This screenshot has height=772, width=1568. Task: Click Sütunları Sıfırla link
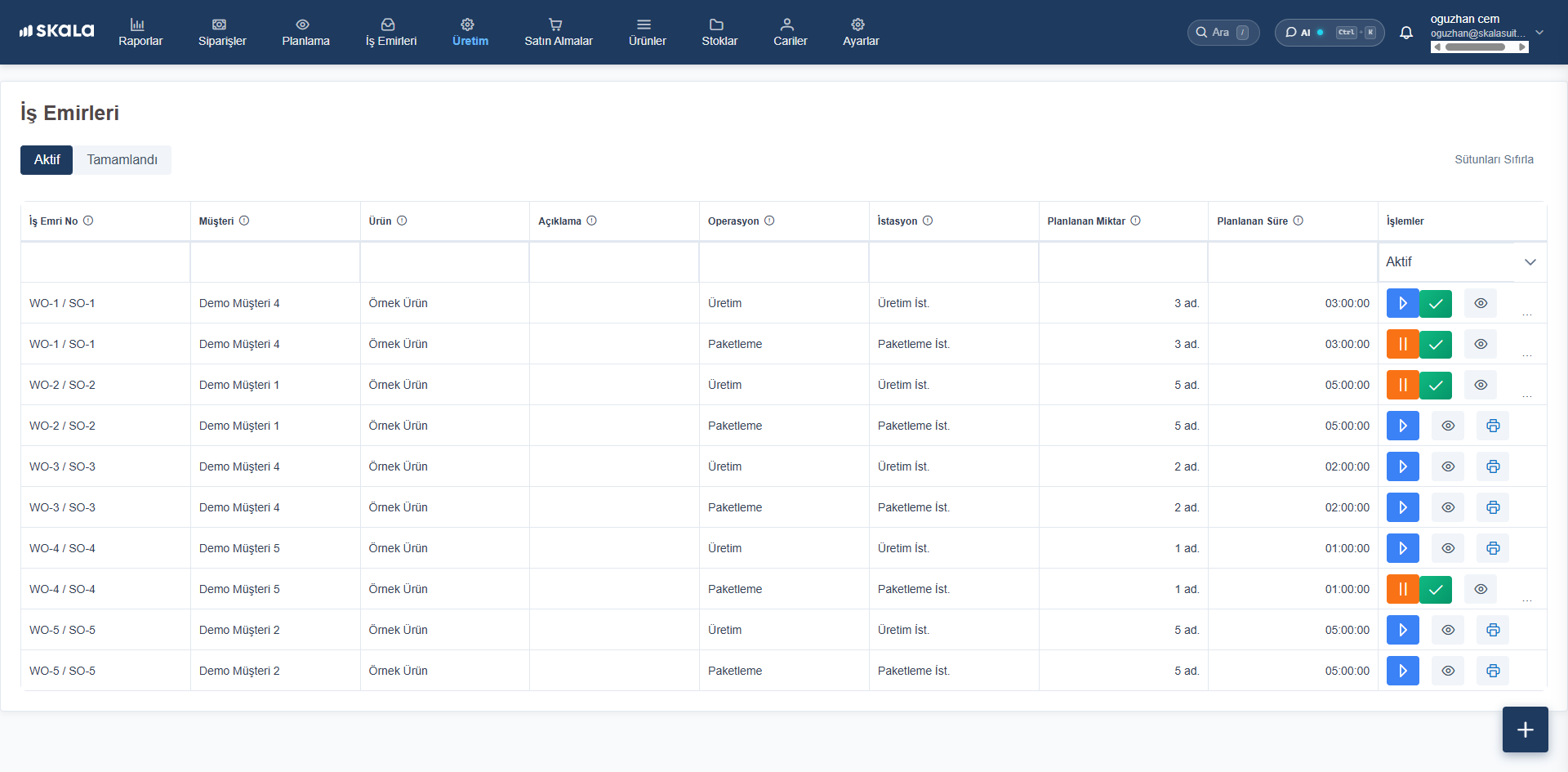click(1493, 159)
